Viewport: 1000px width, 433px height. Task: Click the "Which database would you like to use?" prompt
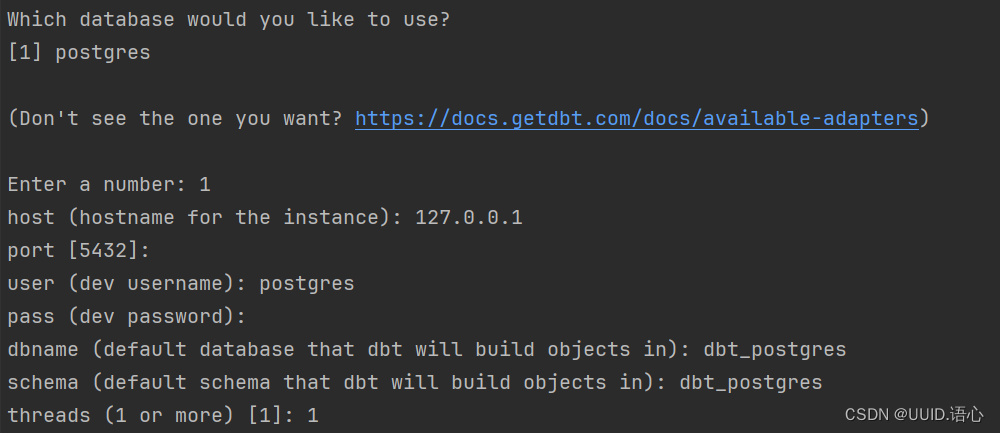pyautogui.click(x=228, y=20)
